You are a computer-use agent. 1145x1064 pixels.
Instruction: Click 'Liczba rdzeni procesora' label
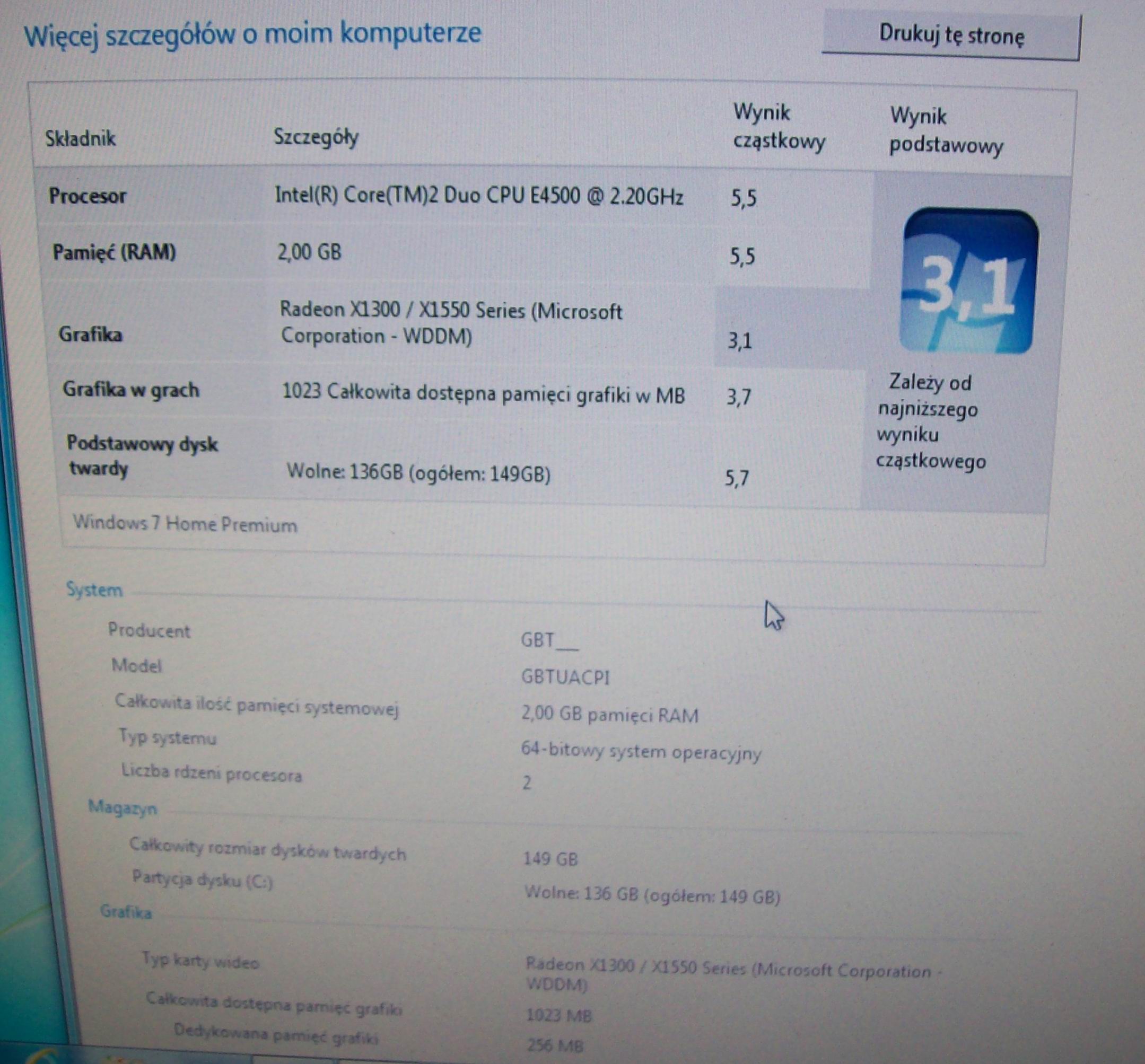click(212, 773)
